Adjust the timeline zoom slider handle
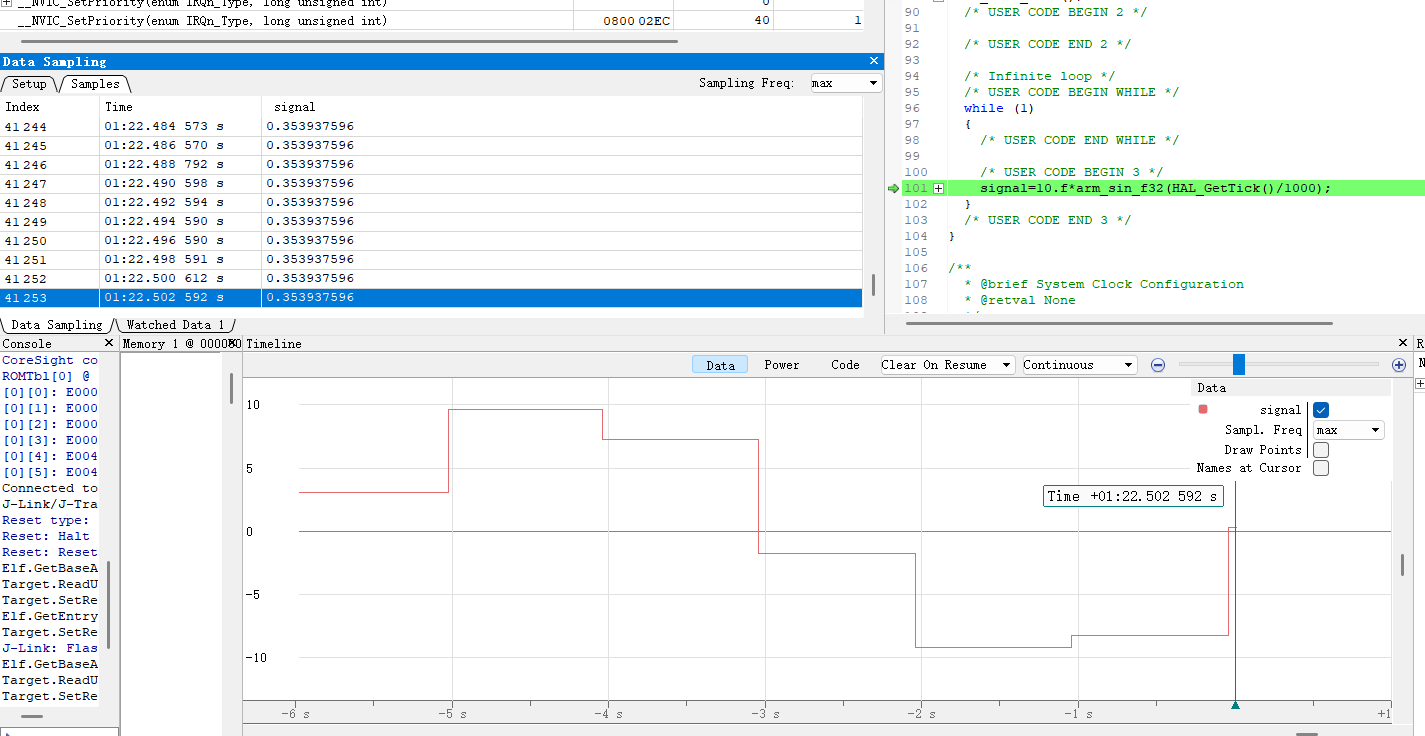 coord(1239,364)
